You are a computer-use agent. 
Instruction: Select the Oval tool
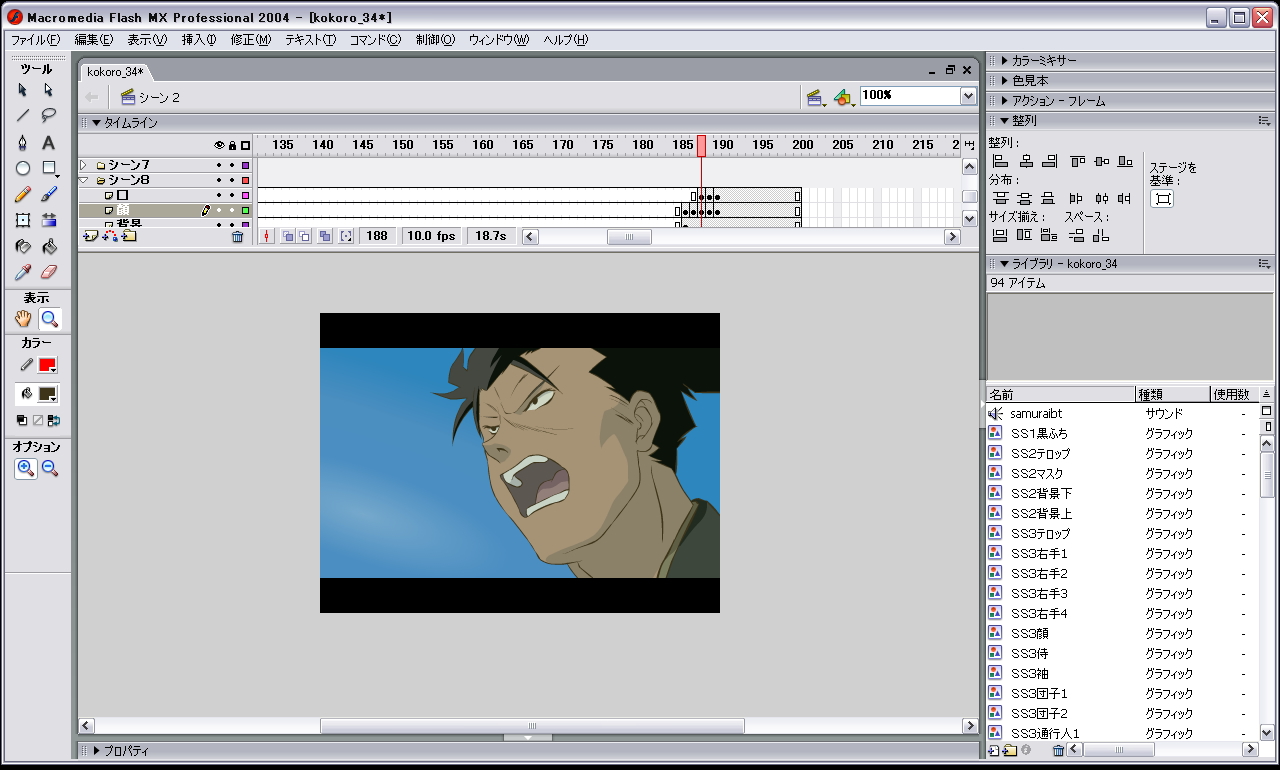click(23, 168)
